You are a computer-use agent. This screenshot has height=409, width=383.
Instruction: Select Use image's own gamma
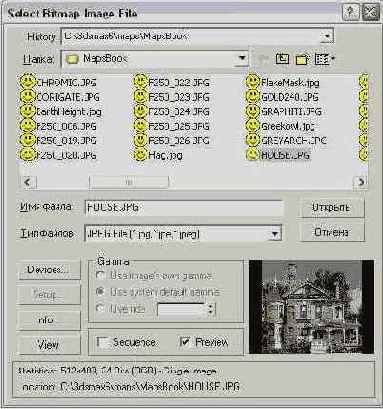[100, 275]
